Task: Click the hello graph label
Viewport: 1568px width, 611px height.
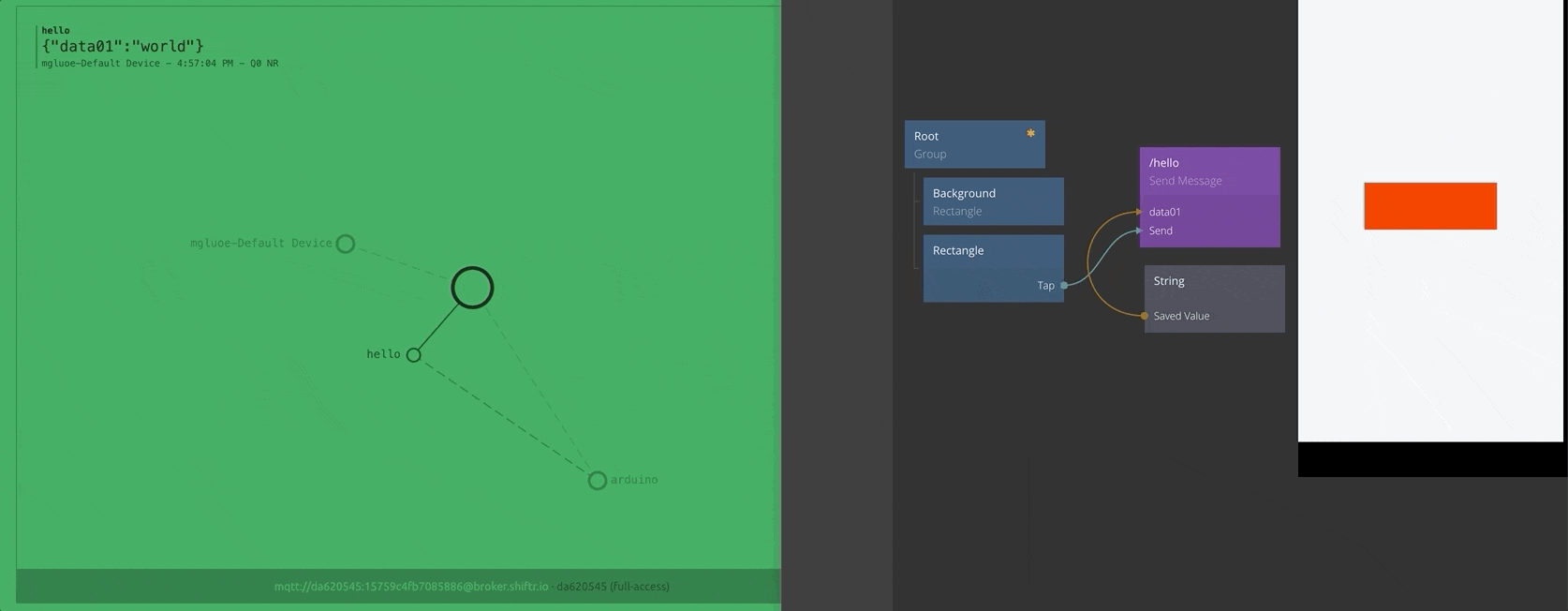Action: coord(383,354)
